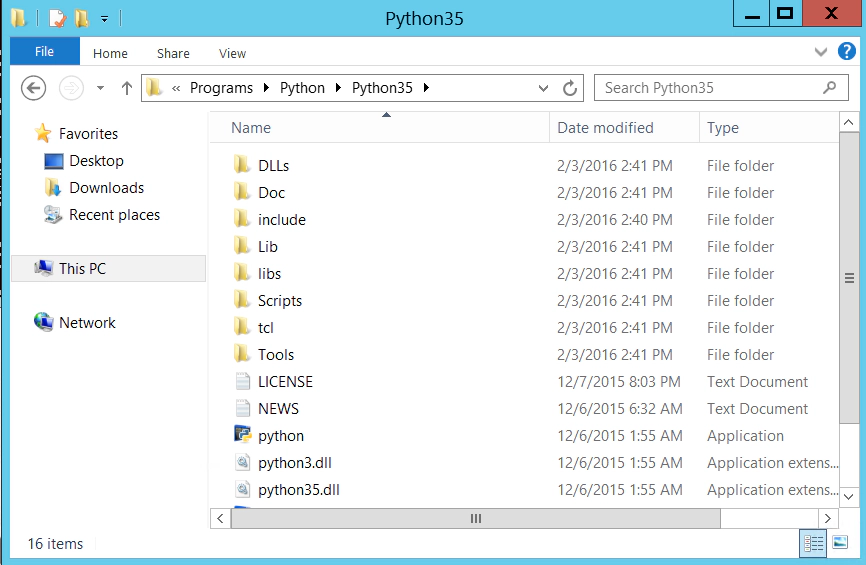The height and width of the screenshot is (565, 866).
Task: Switch to the Home ribbon tab
Action: 110,53
